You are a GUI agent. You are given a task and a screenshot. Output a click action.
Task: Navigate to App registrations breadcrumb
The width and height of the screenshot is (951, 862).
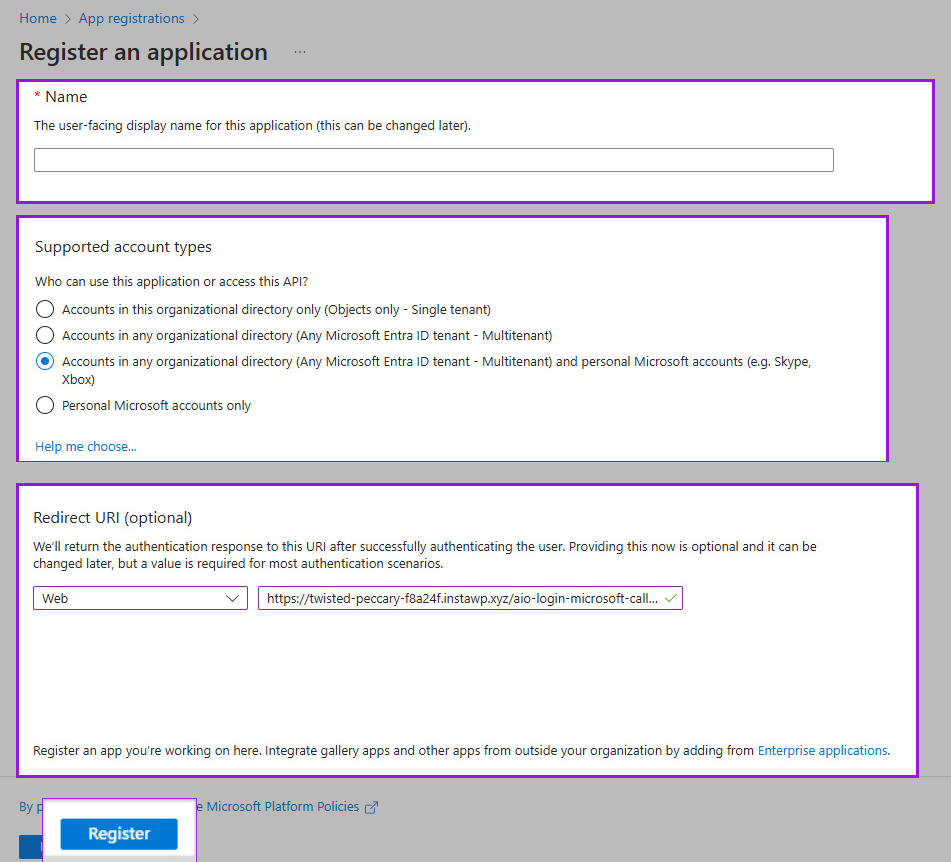tap(131, 18)
